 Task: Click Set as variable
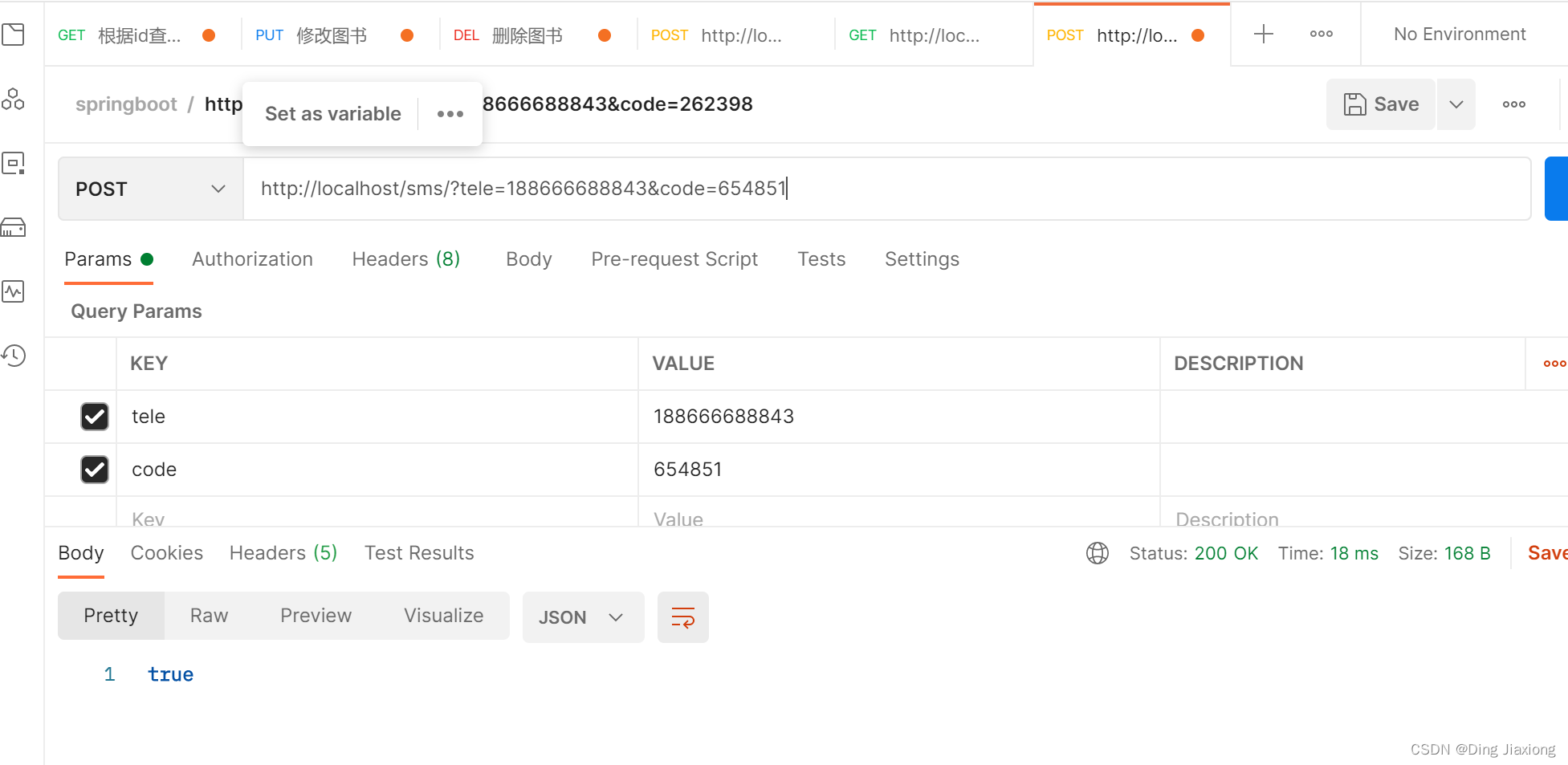[333, 114]
